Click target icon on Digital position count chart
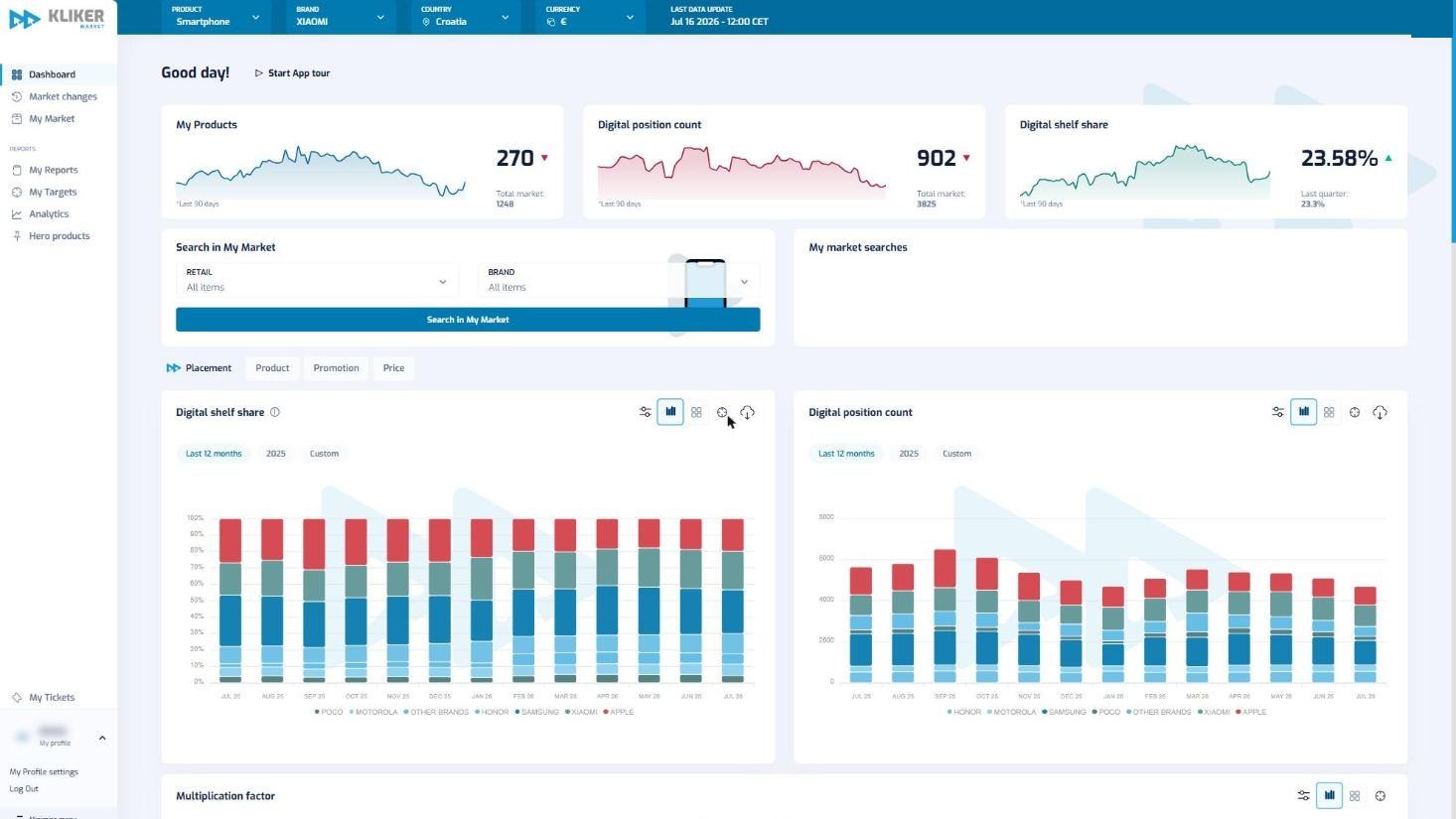 click(1355, 412)
